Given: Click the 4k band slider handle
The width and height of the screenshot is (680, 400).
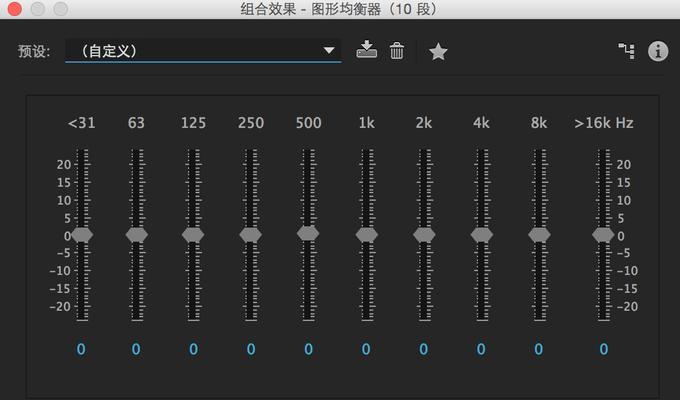Looking at the screenshot, I should [x=482, y=235].
